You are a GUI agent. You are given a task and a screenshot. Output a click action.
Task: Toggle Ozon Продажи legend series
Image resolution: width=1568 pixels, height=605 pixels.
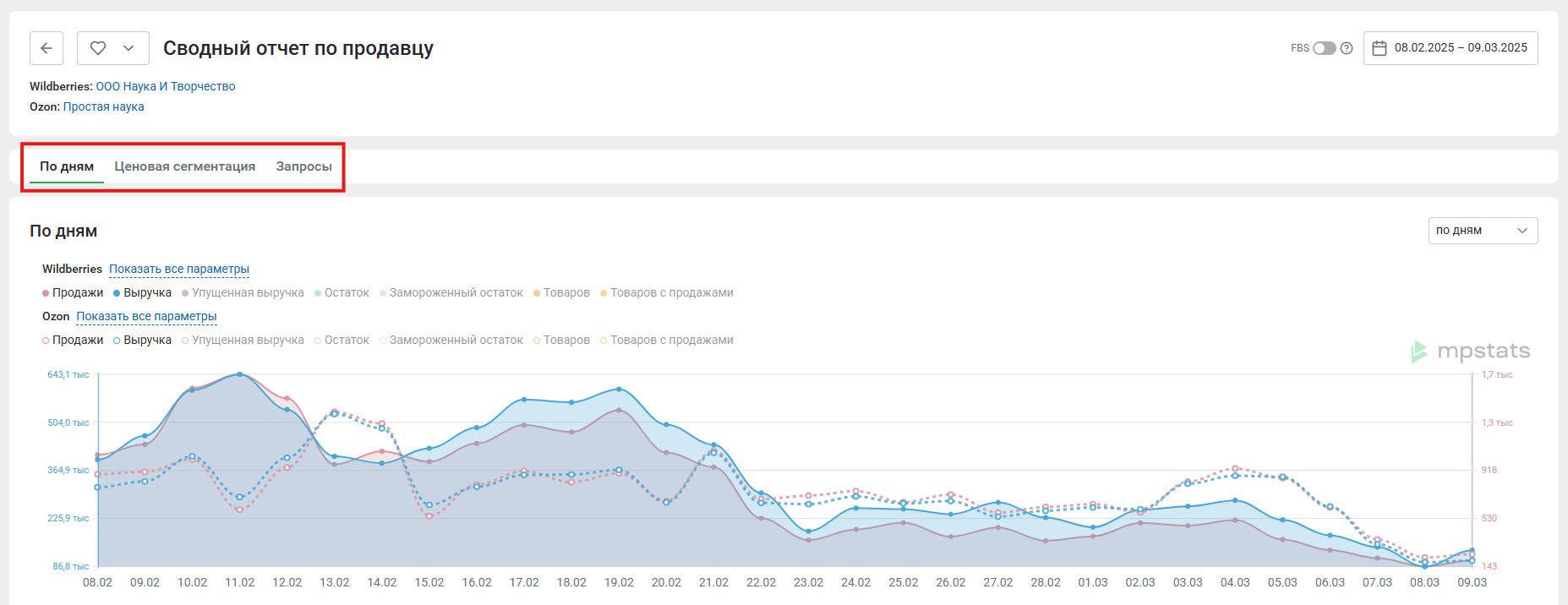73,340
